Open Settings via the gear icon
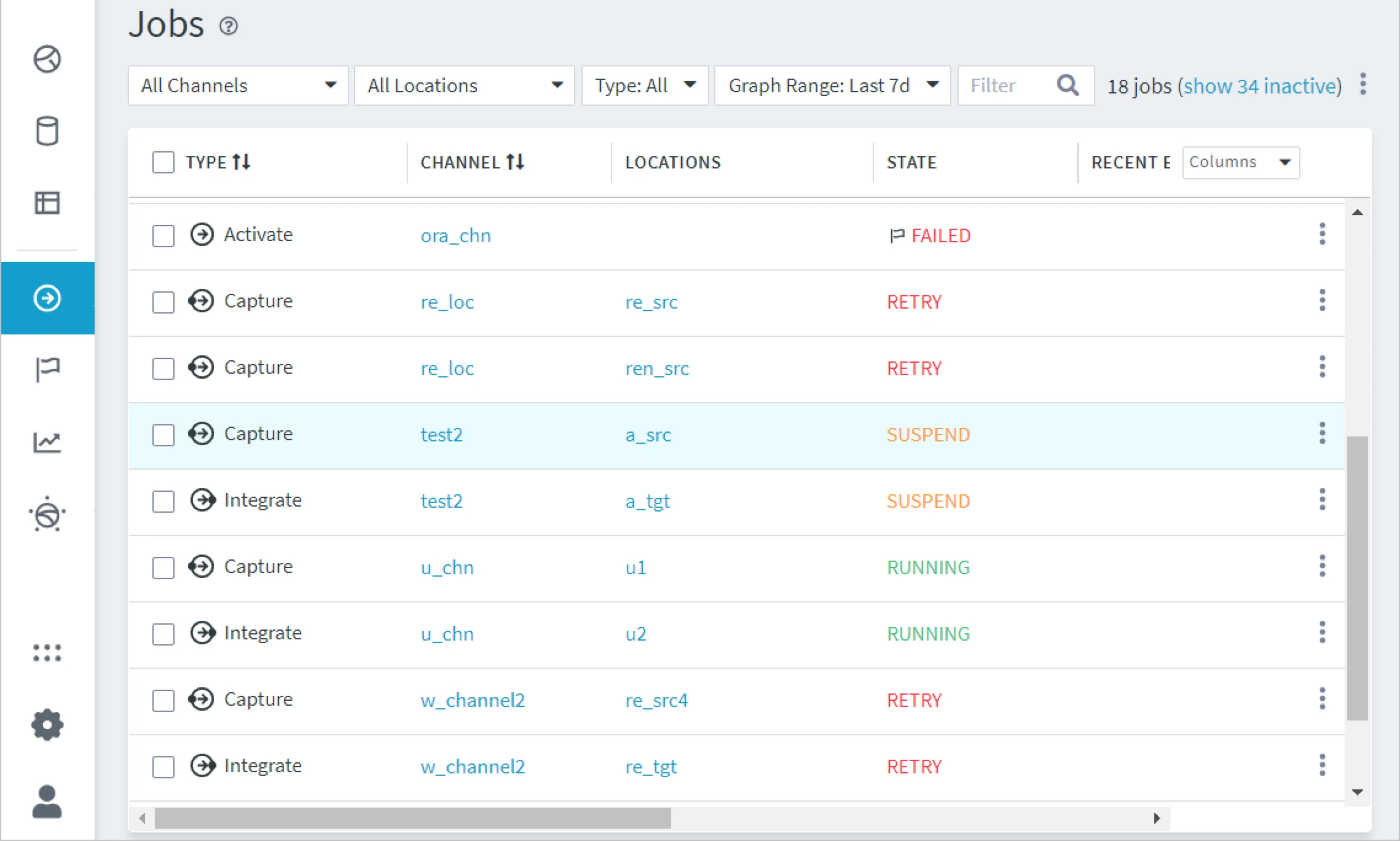The image size is (1400, 841). [47, 725]
